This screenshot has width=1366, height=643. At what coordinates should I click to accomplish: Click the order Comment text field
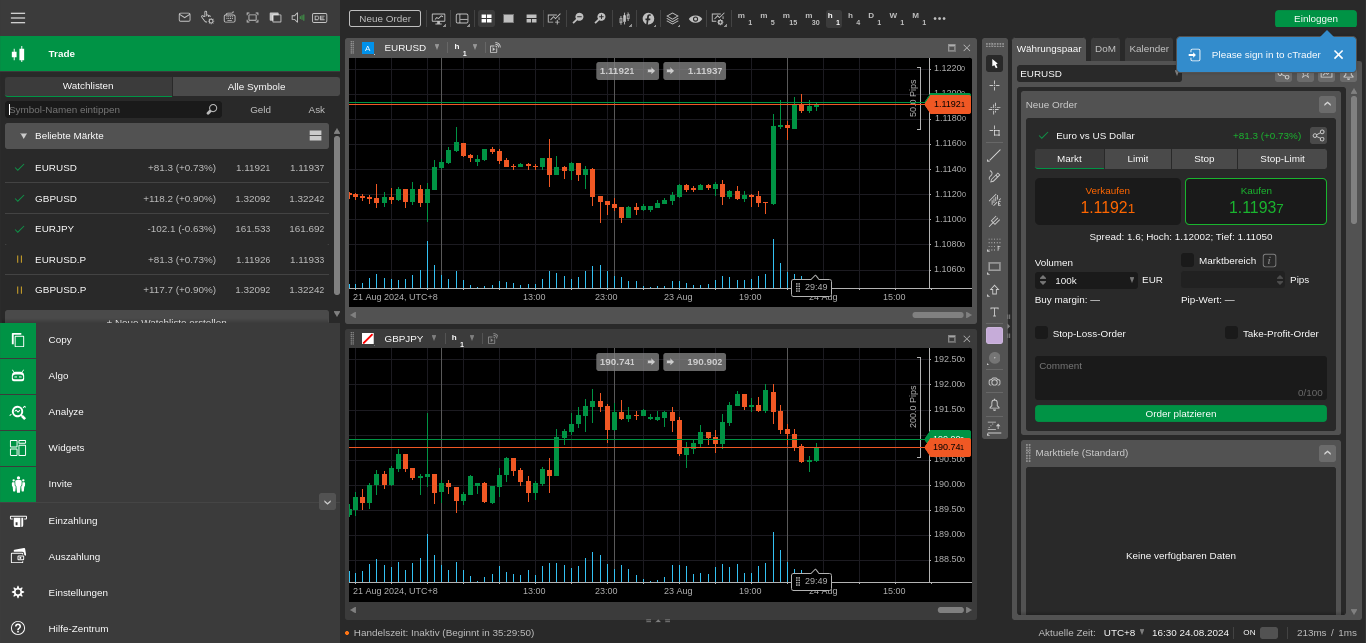[1181, 378]
